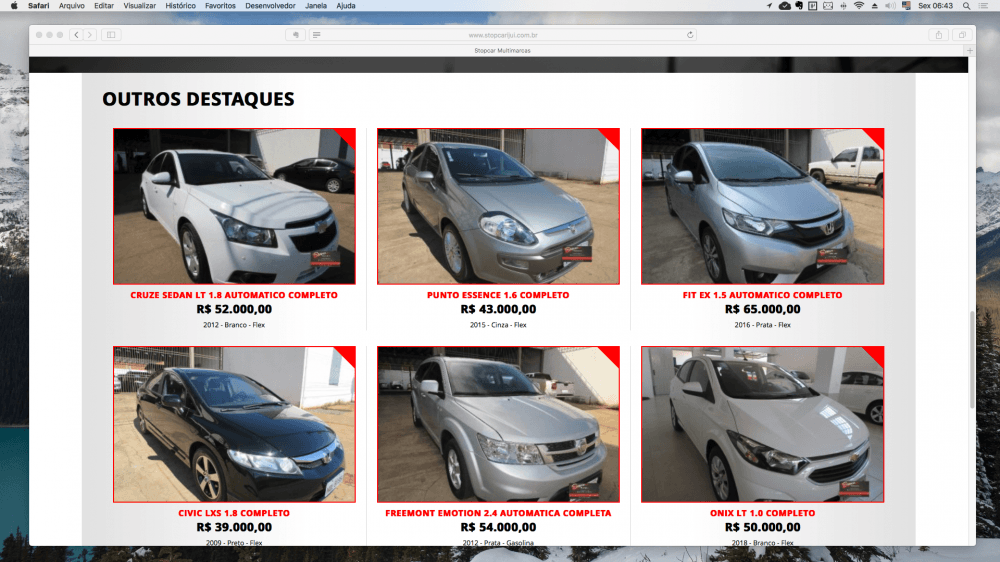Click the R$ 54.000,00 price

click(498, 528)
